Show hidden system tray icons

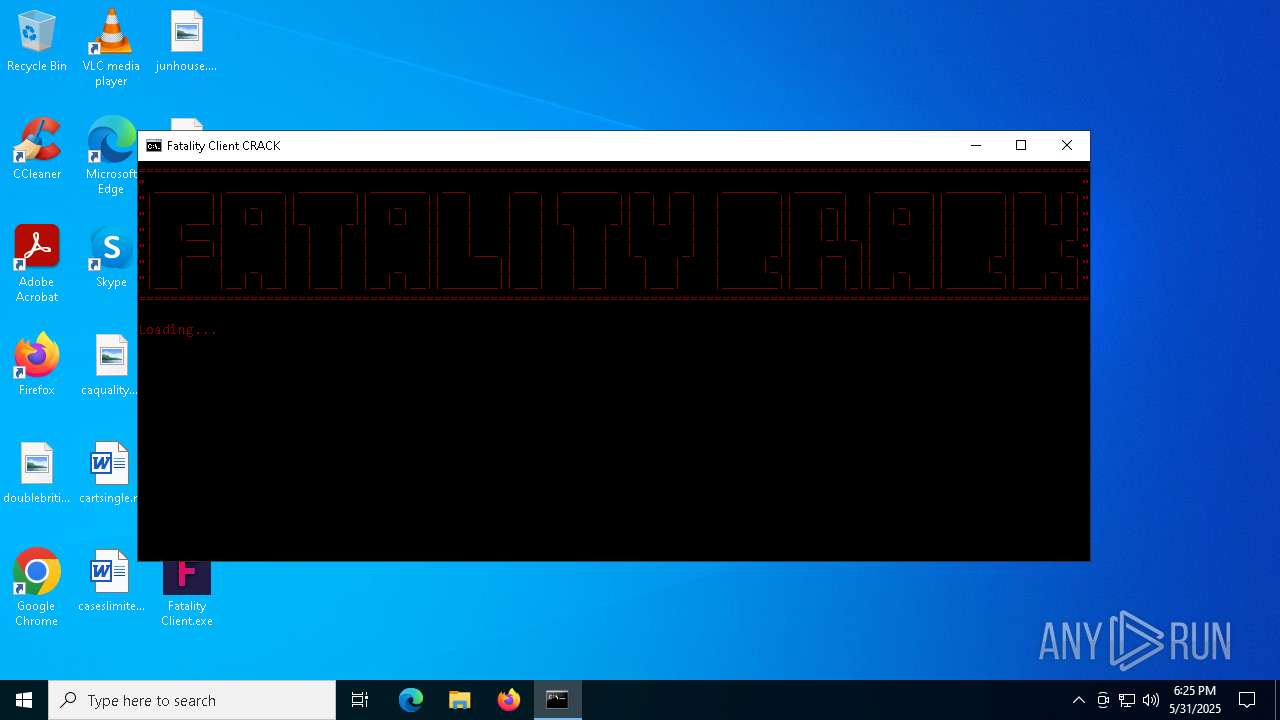pyautogui.click(x=1078, y=700)
